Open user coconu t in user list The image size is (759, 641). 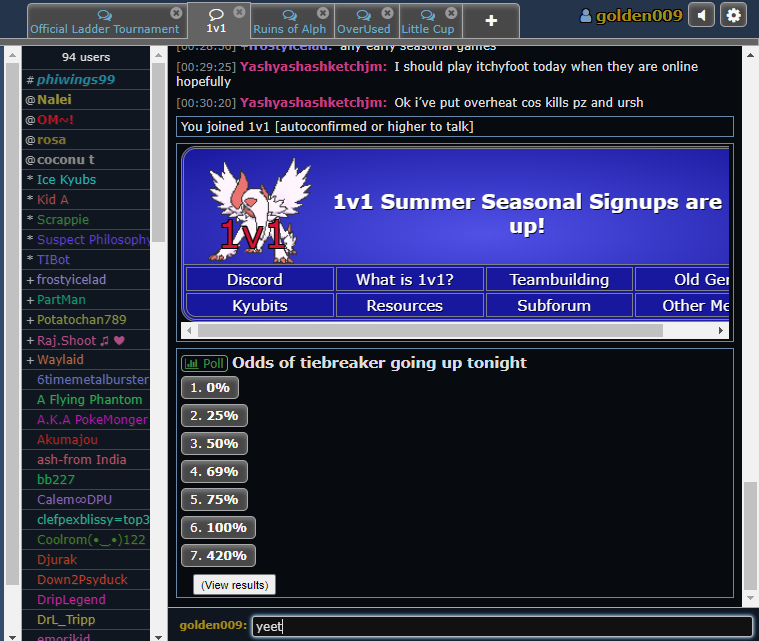coord(86,159)
